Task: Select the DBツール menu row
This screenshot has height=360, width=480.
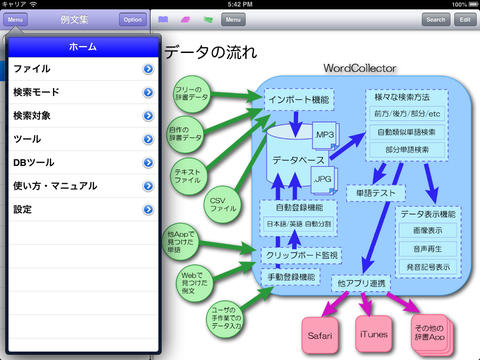Action: coord(83,163)
